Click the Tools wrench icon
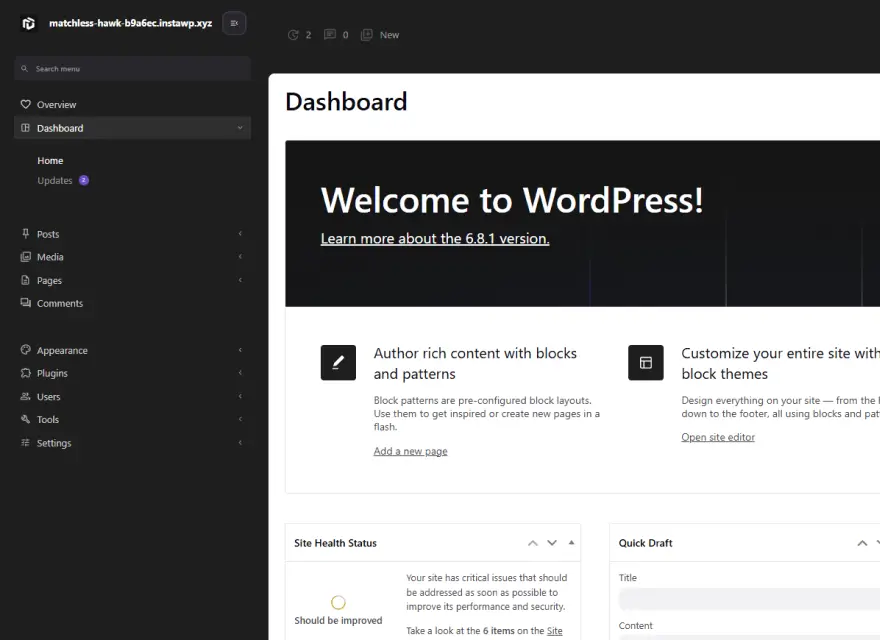The image size is (880, 640). (25, 419)
